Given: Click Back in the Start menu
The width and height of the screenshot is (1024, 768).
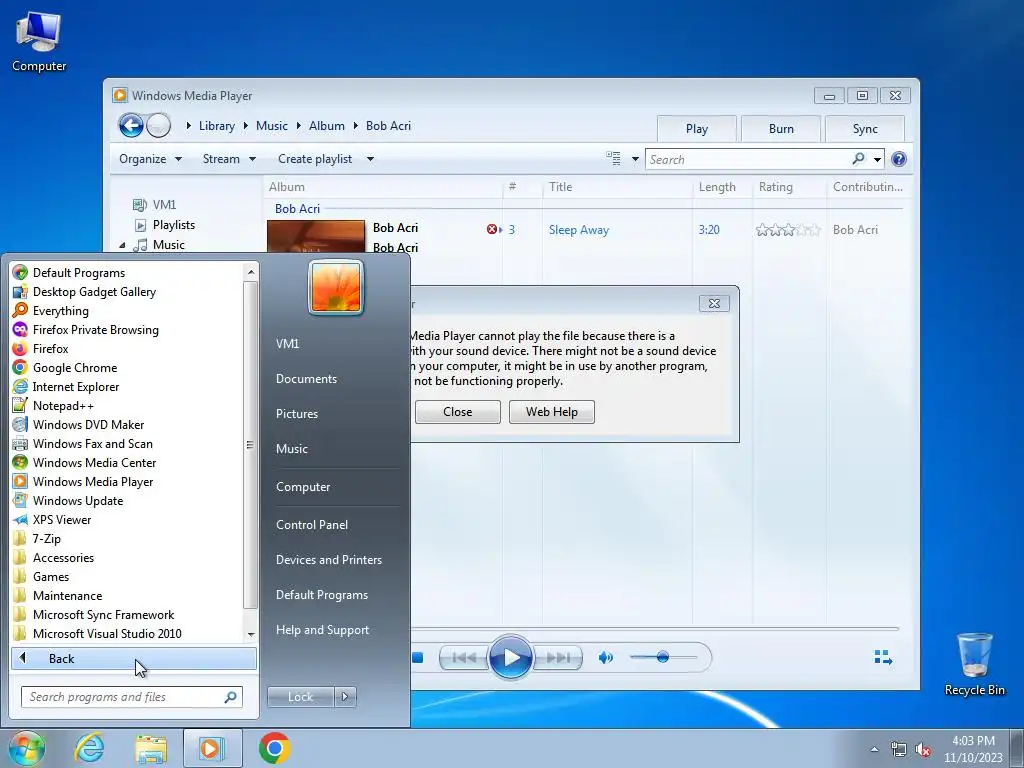Looking at the screenshot, I should click(134, 658).
